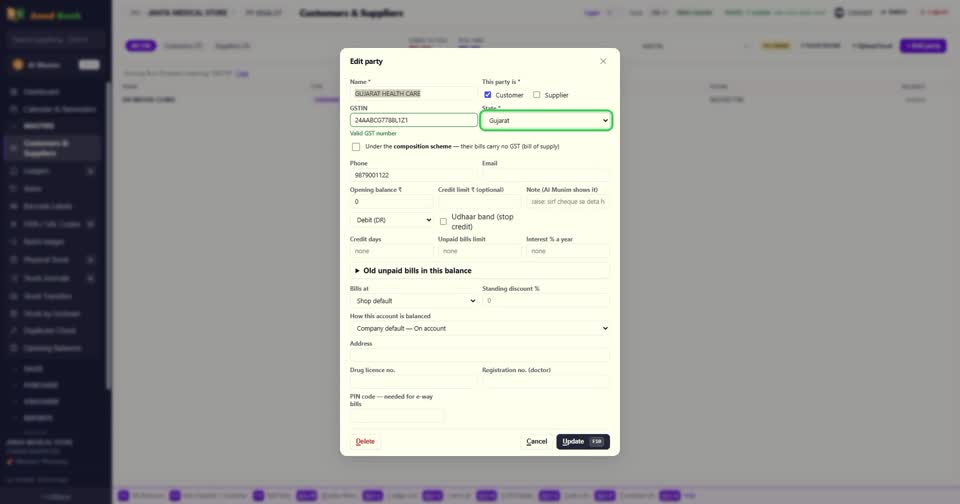
Task: Click the Cancel button
Action: pyautogui.click(x=536, y=442)
